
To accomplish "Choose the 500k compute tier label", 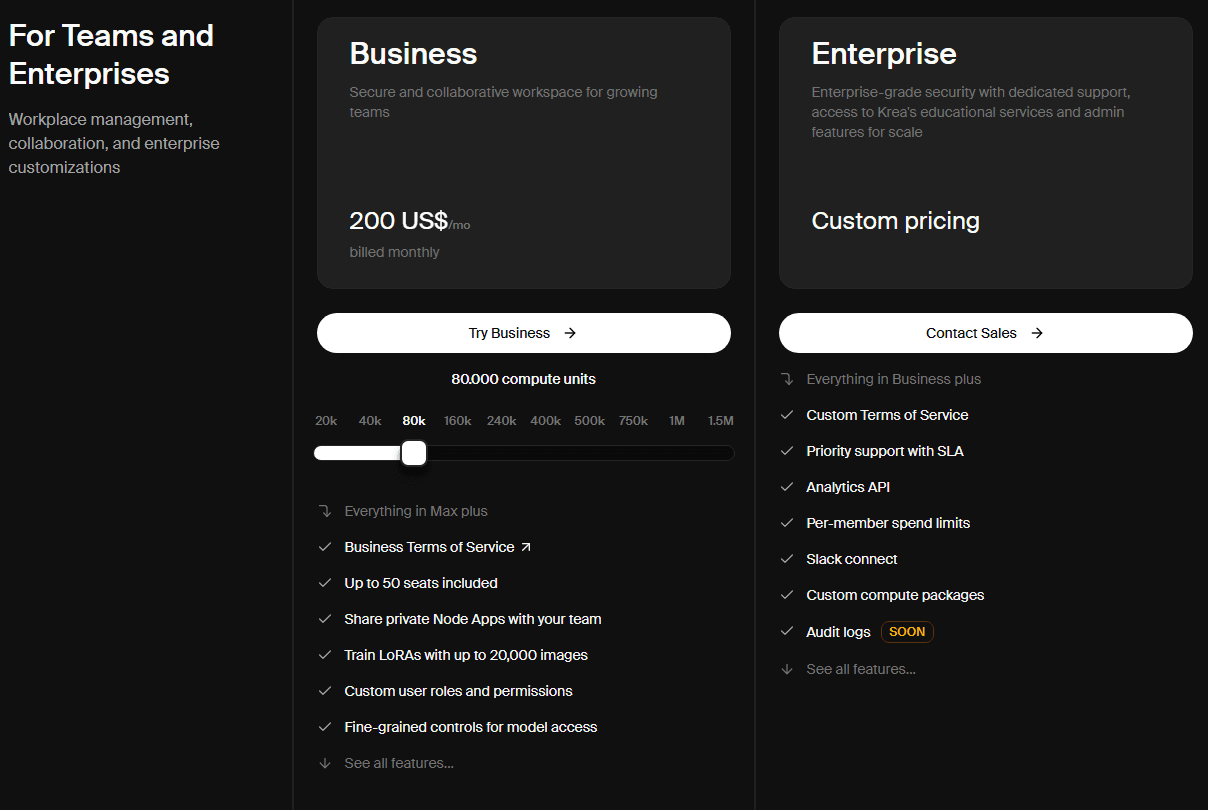I will point(589,421).
